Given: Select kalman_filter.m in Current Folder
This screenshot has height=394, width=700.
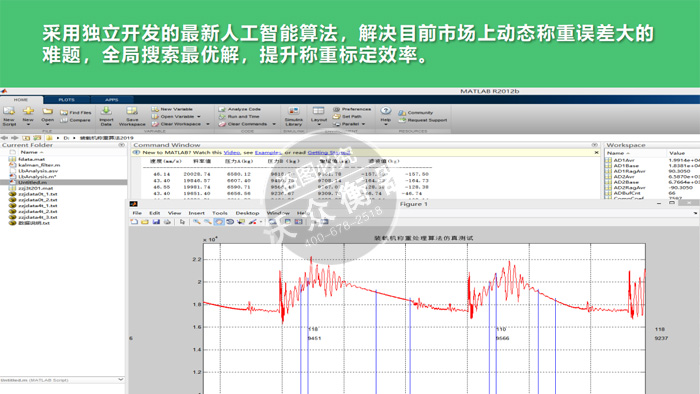Looking at the screenshot, I should (39, 165).
